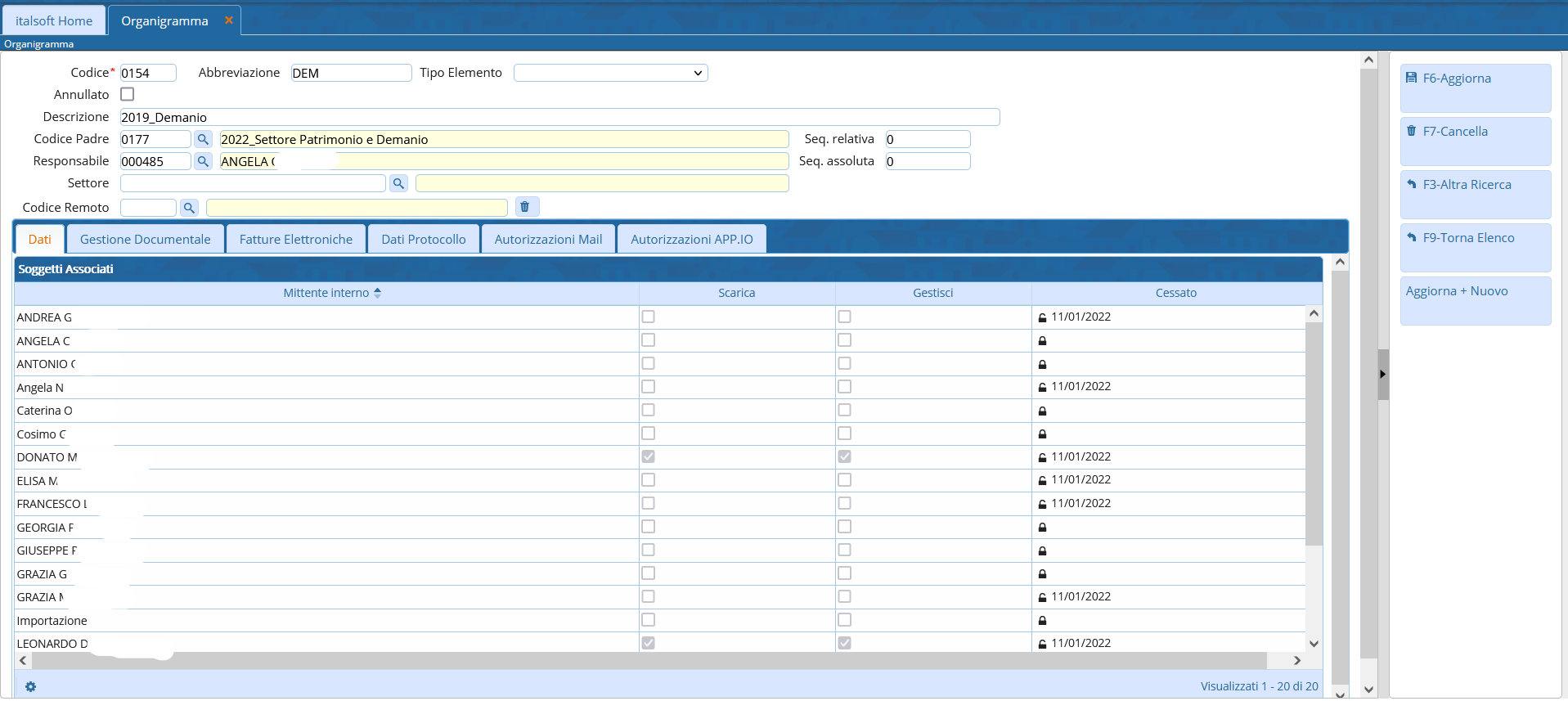Check Scarica for ANDREA G row

point(648,317)
